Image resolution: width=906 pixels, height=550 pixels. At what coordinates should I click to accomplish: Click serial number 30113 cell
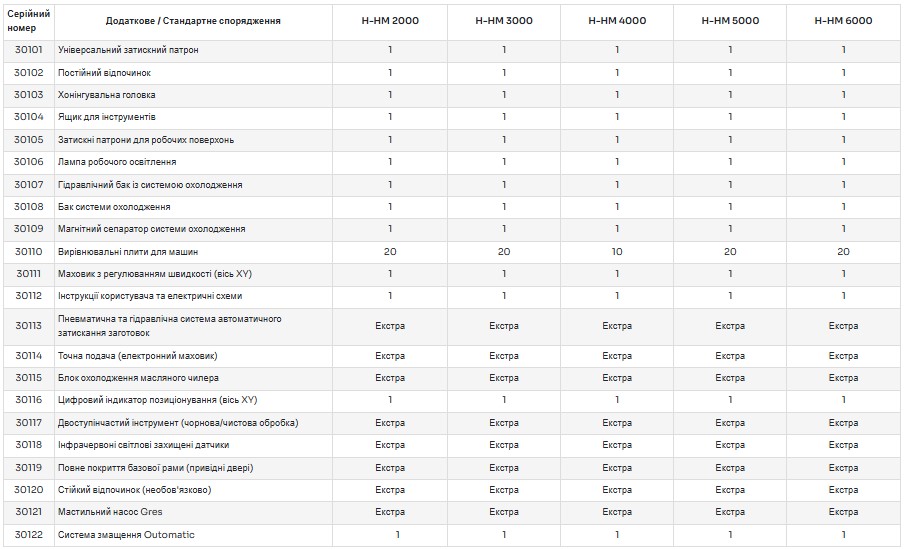[29, 326]
